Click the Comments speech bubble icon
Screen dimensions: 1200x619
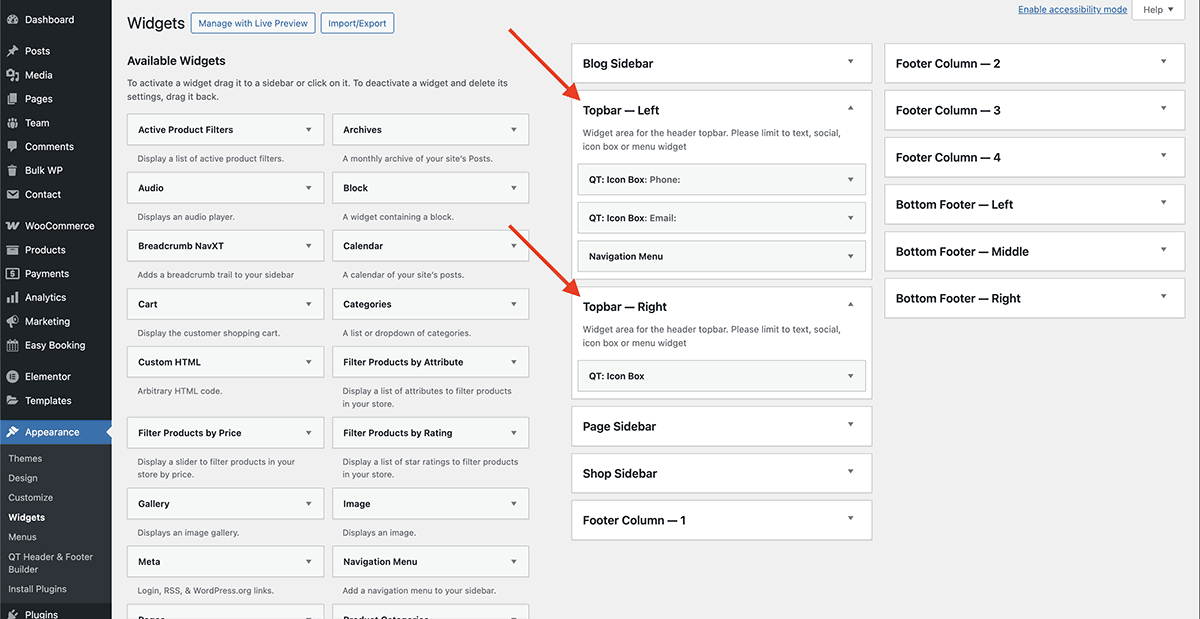[x=12, y=147]
